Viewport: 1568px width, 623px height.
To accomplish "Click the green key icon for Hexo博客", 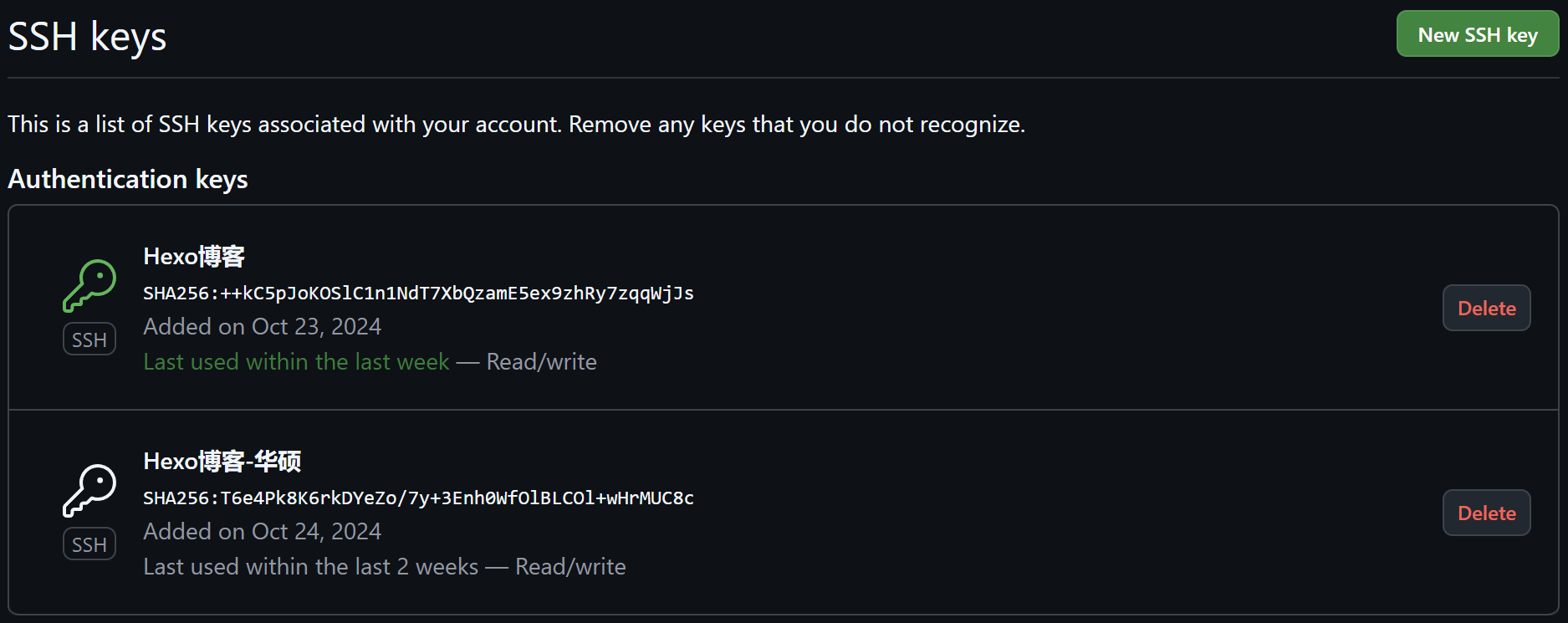I will [x=89, y=285].
